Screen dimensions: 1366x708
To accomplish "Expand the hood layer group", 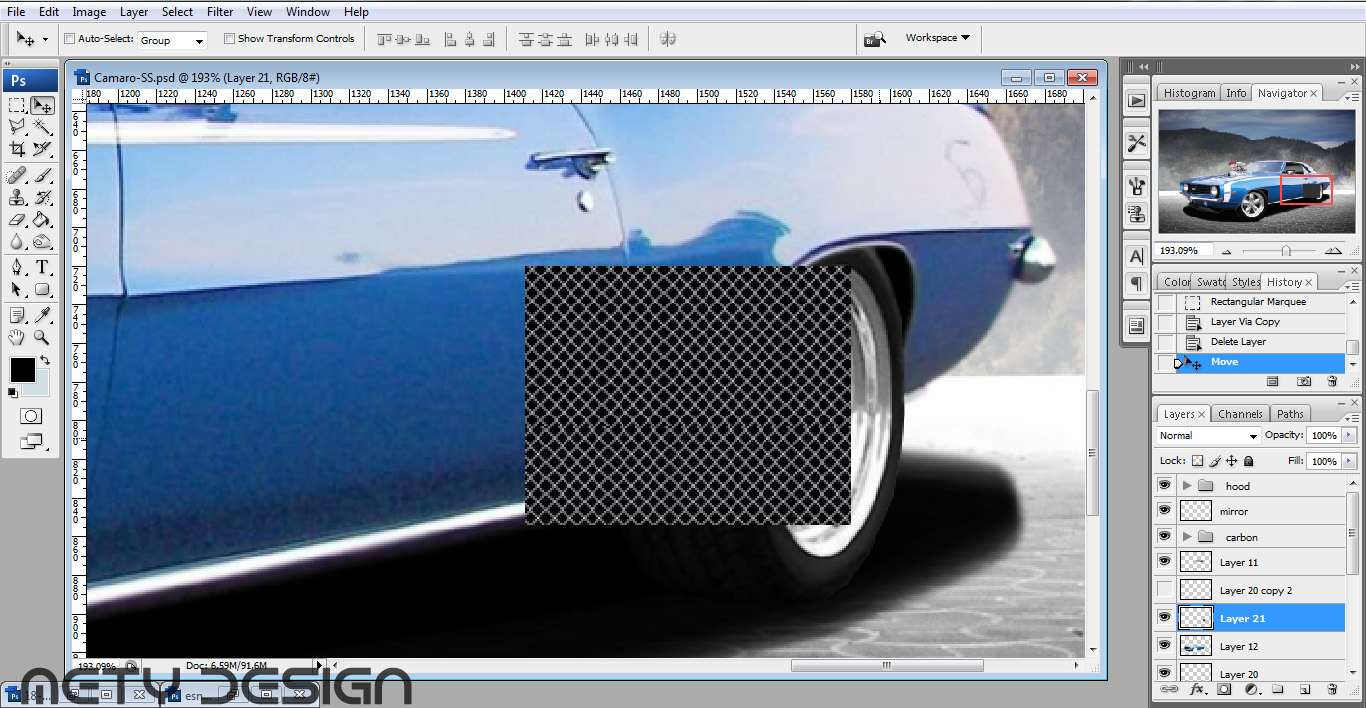I will 1187,485.
